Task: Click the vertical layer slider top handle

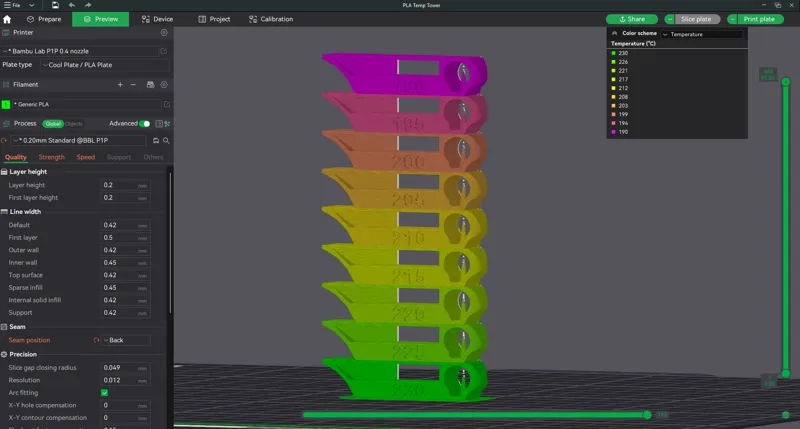Action: pos(786,82)
